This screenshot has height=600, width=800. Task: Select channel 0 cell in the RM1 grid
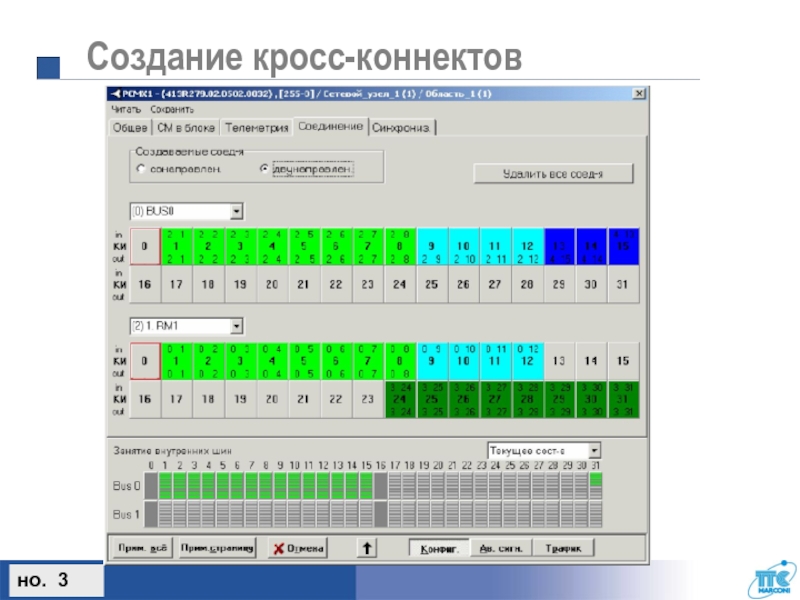coord(145,361)
